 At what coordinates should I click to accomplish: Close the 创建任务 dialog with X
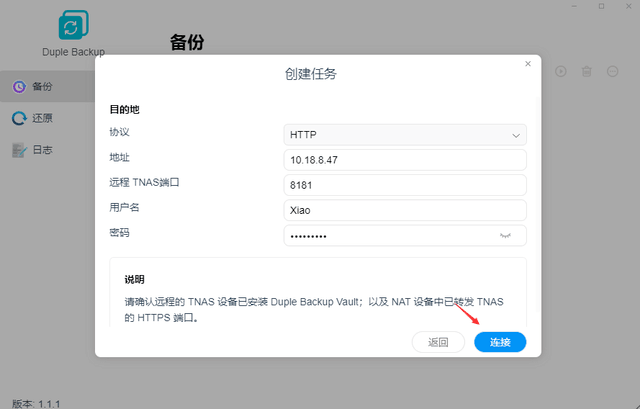click(x=528, y=64)
